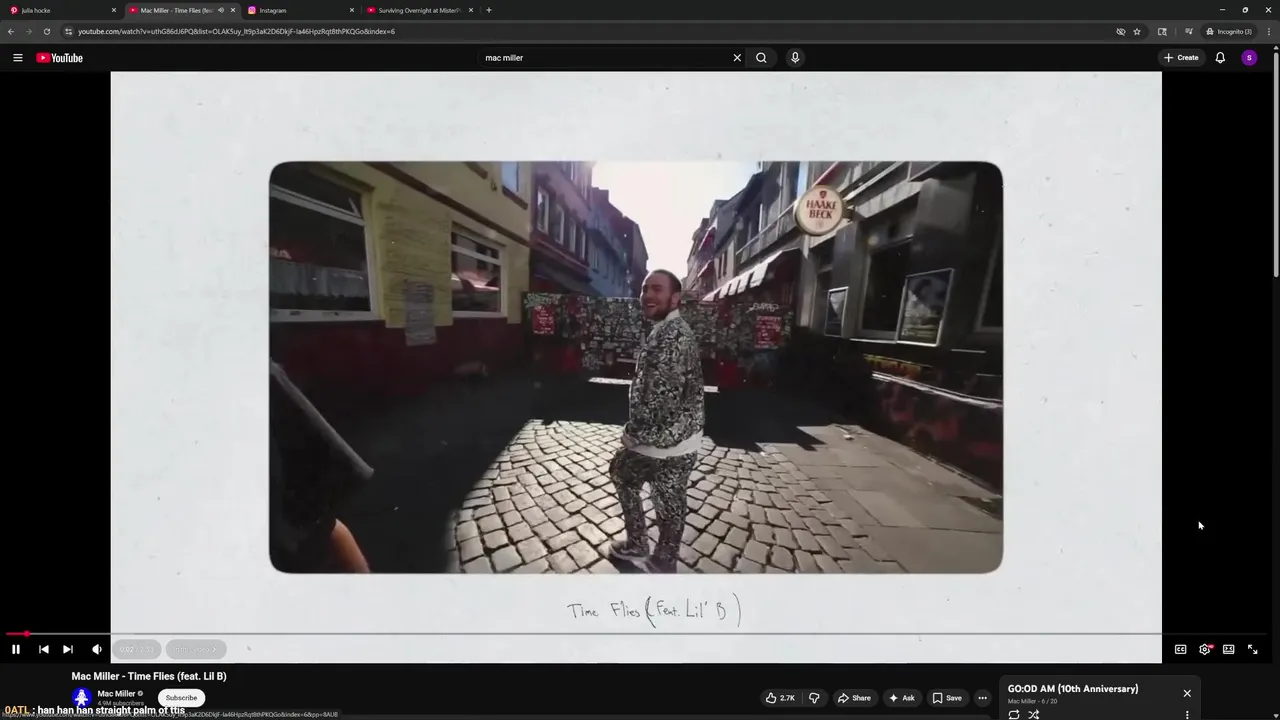Click the video frame of Mac Miller
The image size is (1280, 720).
(x=636, y=367)
